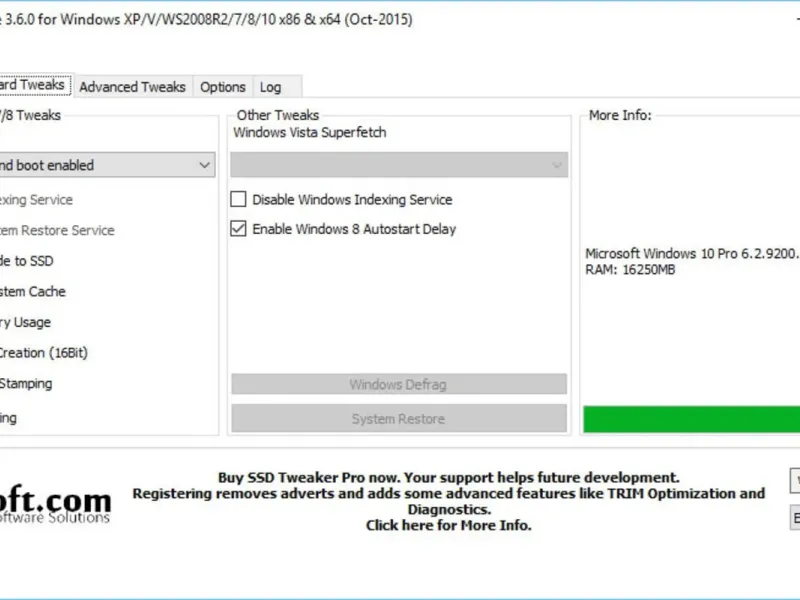Viewport: 800px width, 600px height.
Task: Select the Standard Tweaks tab
Action: pos(34,85)
